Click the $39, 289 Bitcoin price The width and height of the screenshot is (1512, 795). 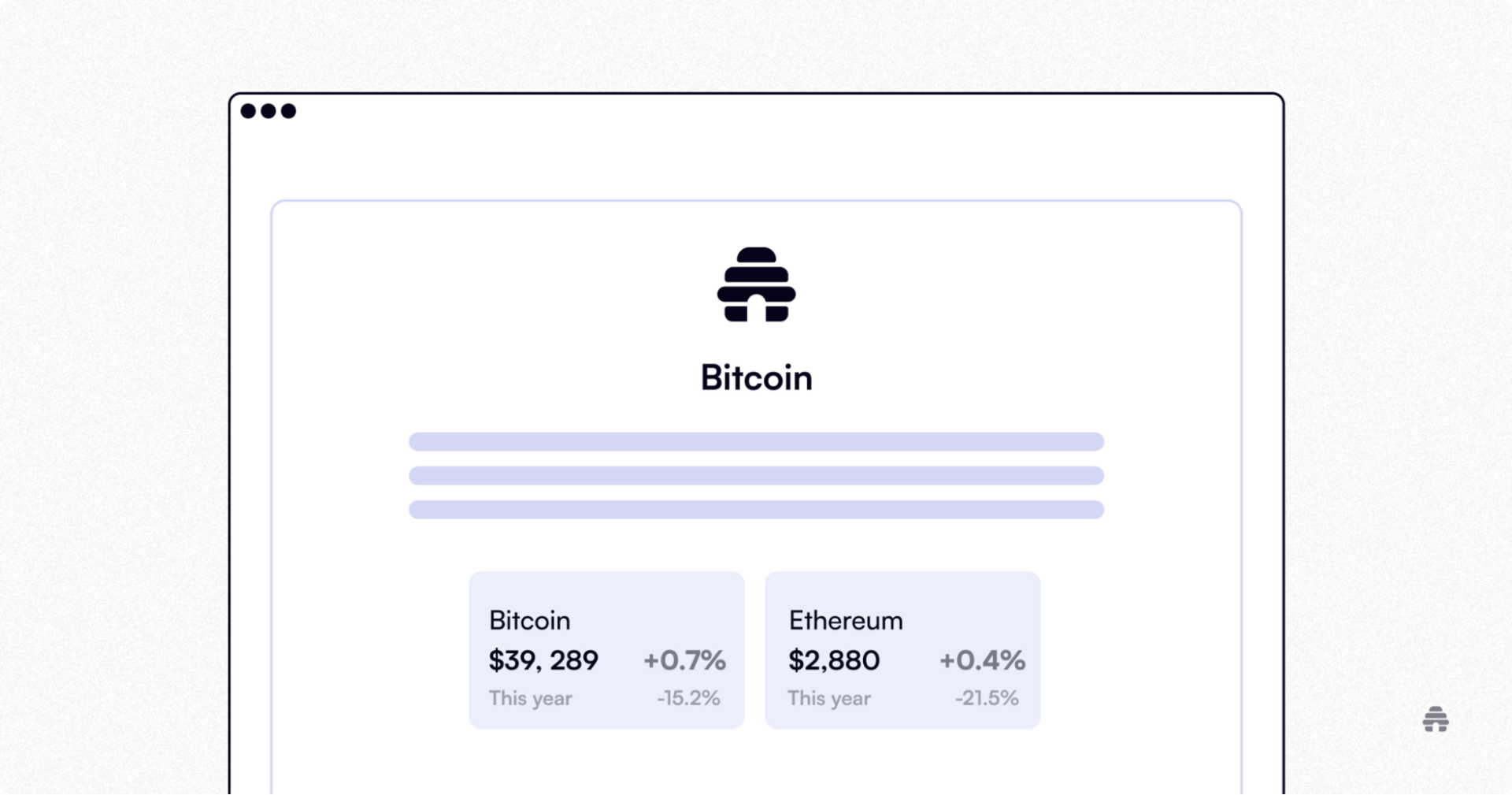click(543, 660)
